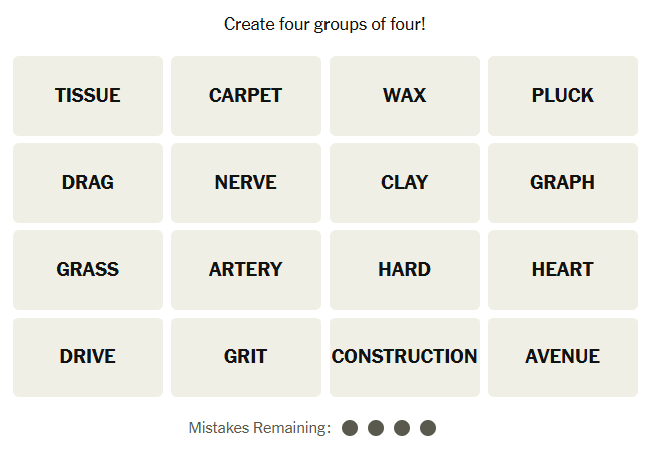This screenshot has height=456, width=652.
Task: Click the CONSTRUCTION word tile
Action: 404,357
